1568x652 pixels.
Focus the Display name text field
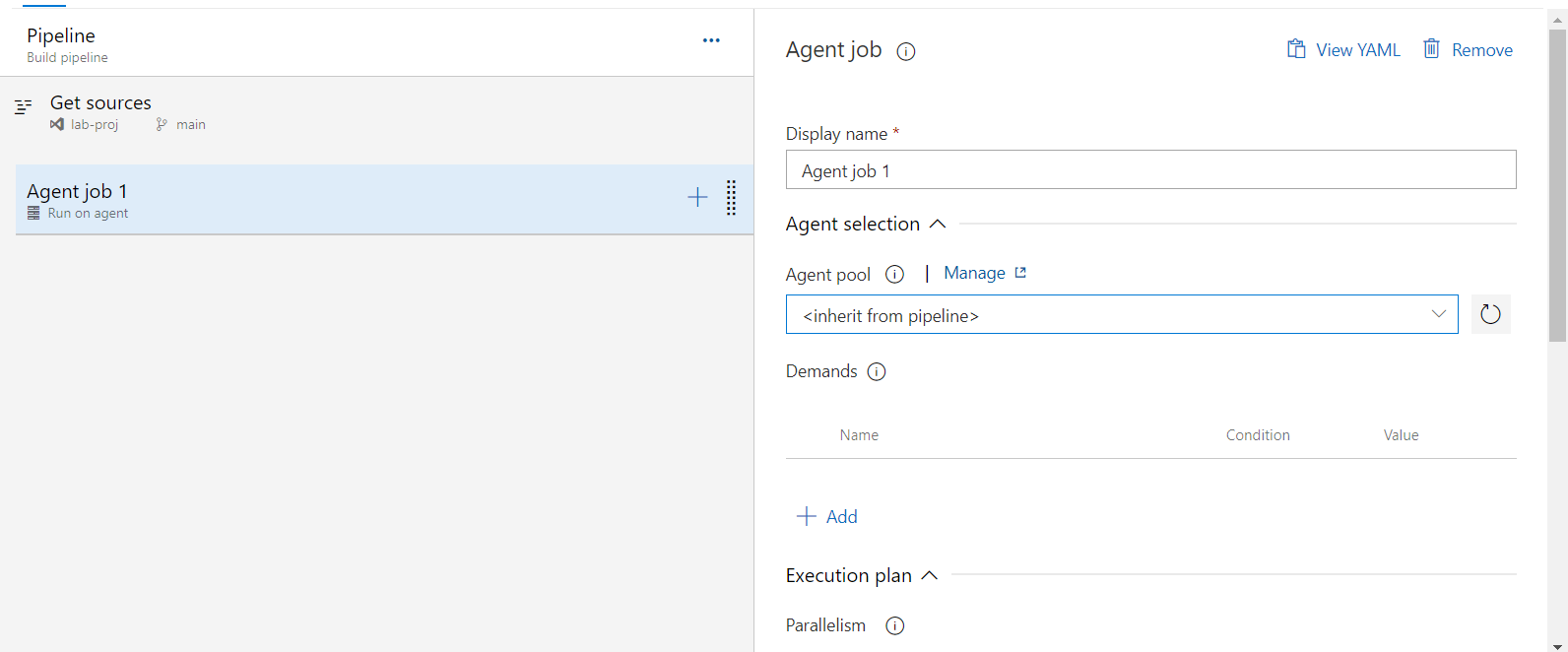[x=1150, y=169]
